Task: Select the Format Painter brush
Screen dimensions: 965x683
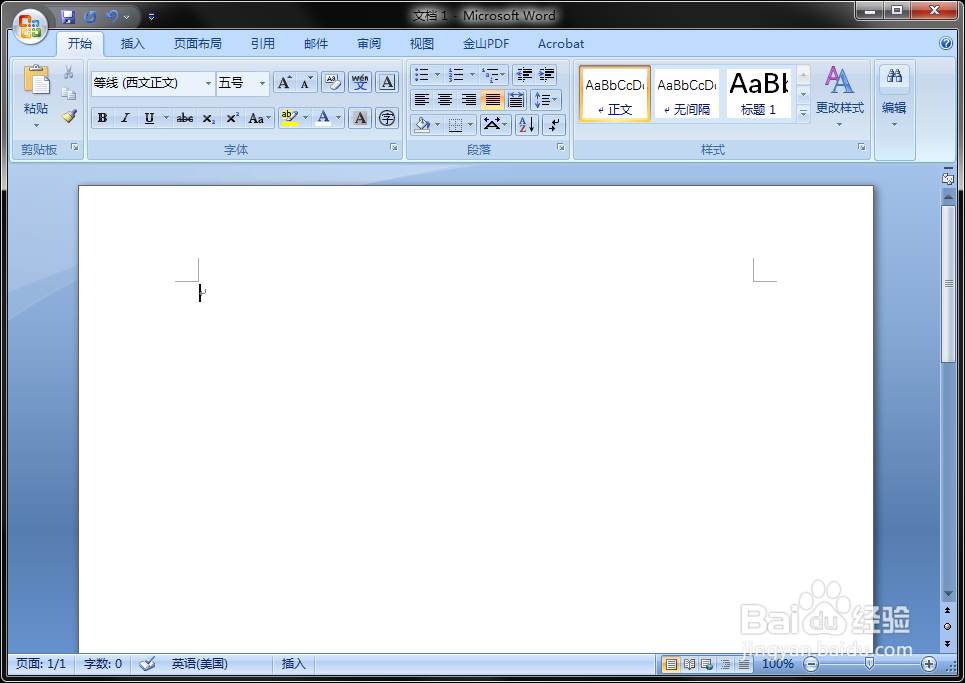Action: [68, 116]
